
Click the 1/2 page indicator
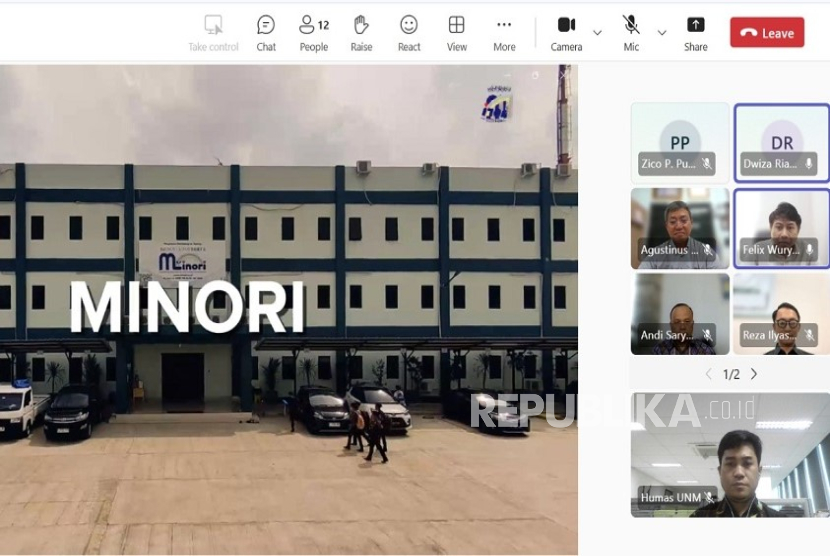point(731,375)
